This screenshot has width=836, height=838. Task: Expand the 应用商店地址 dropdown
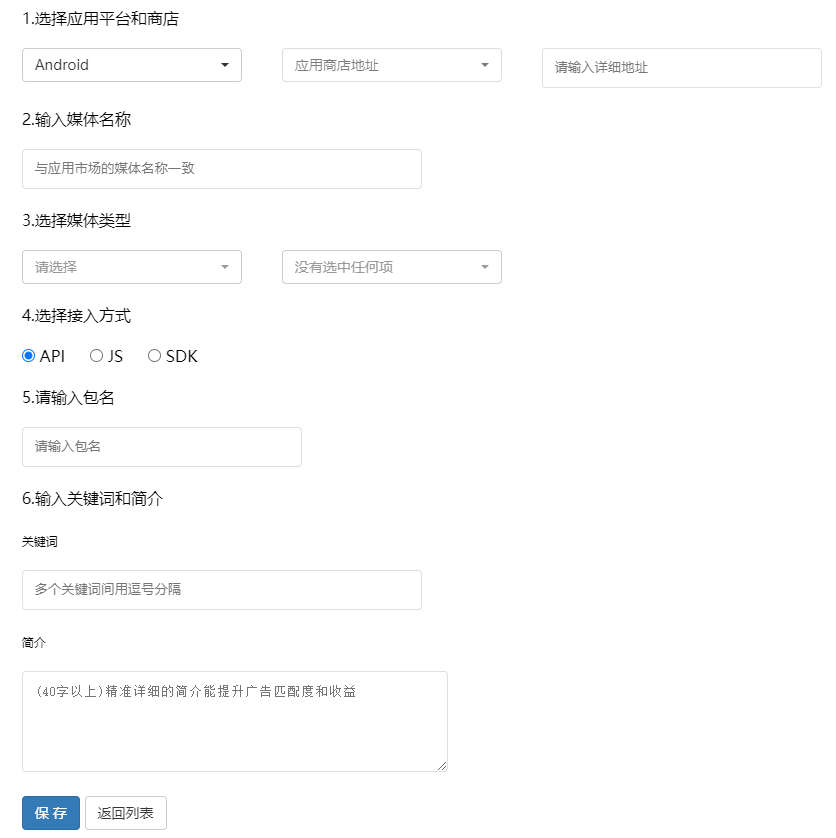[391, 65]
